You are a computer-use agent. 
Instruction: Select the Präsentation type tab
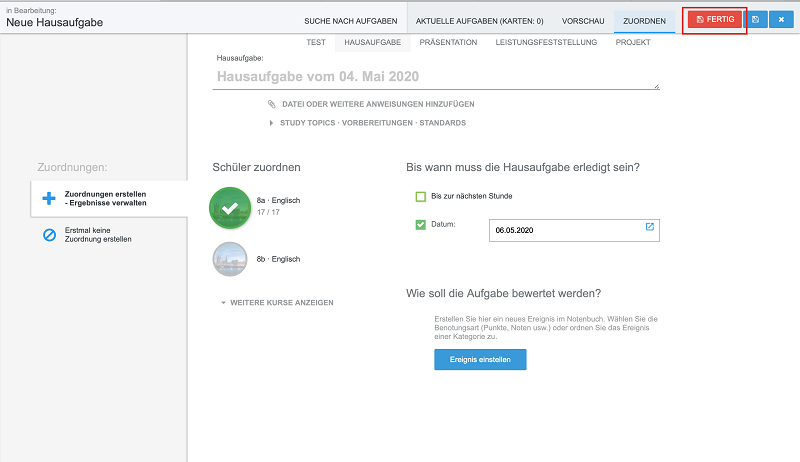point(448,42)
